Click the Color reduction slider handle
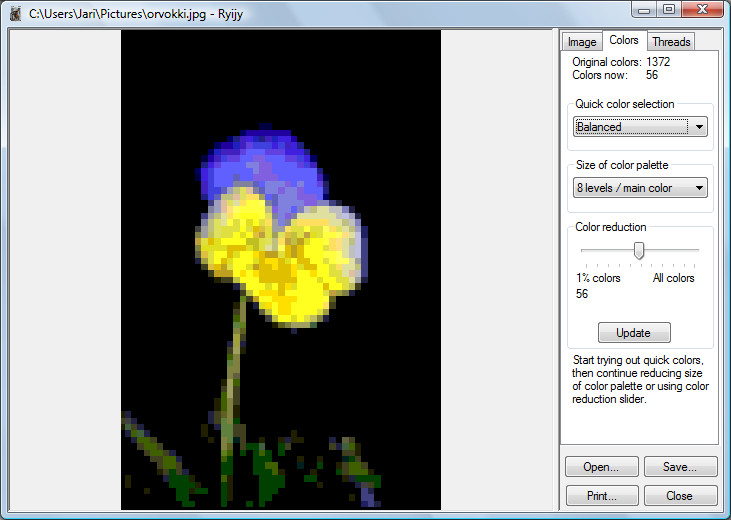This screenshot has width=731, height=520. 639,250
